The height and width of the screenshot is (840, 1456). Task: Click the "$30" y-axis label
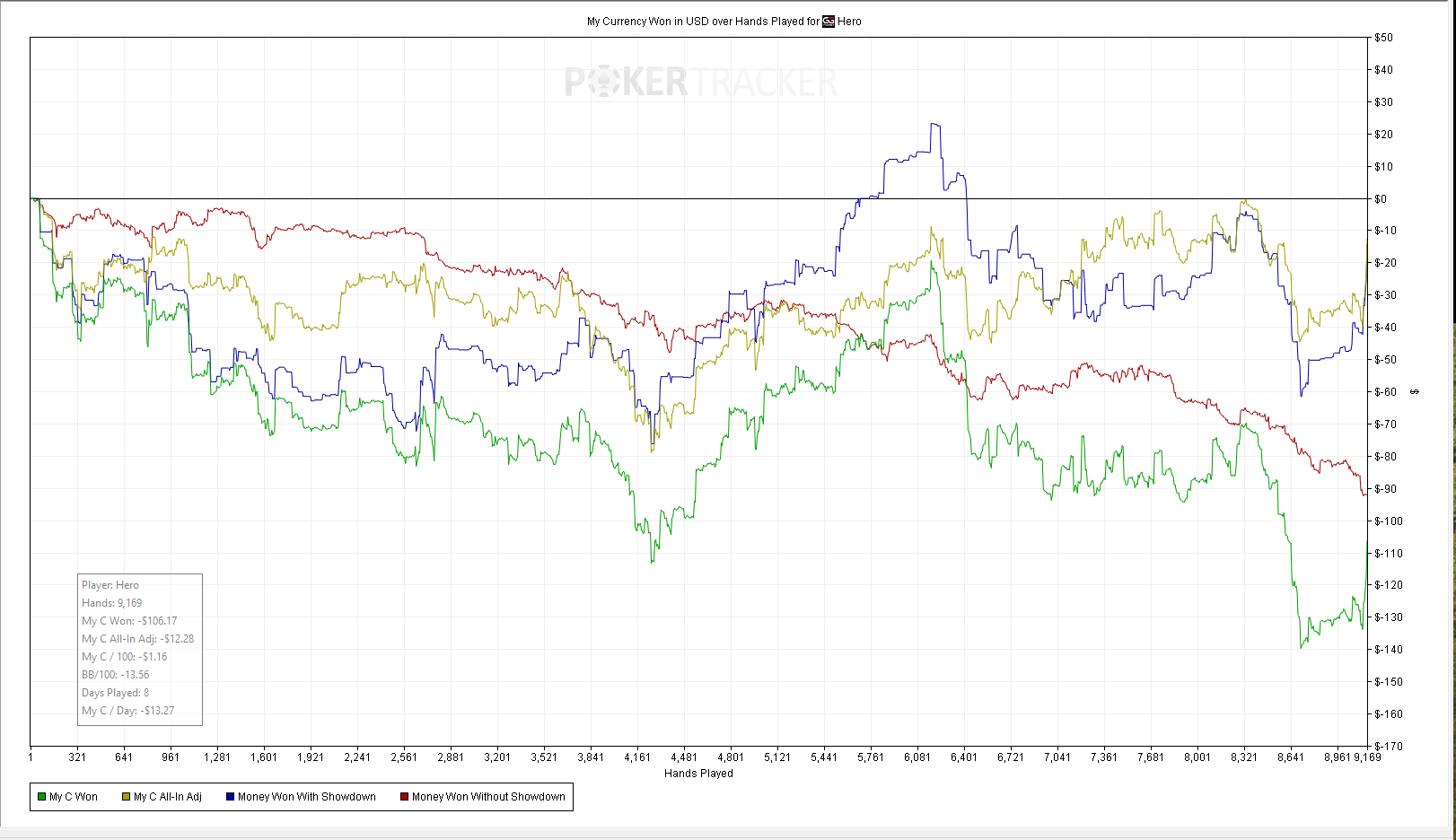point(1384,102)
